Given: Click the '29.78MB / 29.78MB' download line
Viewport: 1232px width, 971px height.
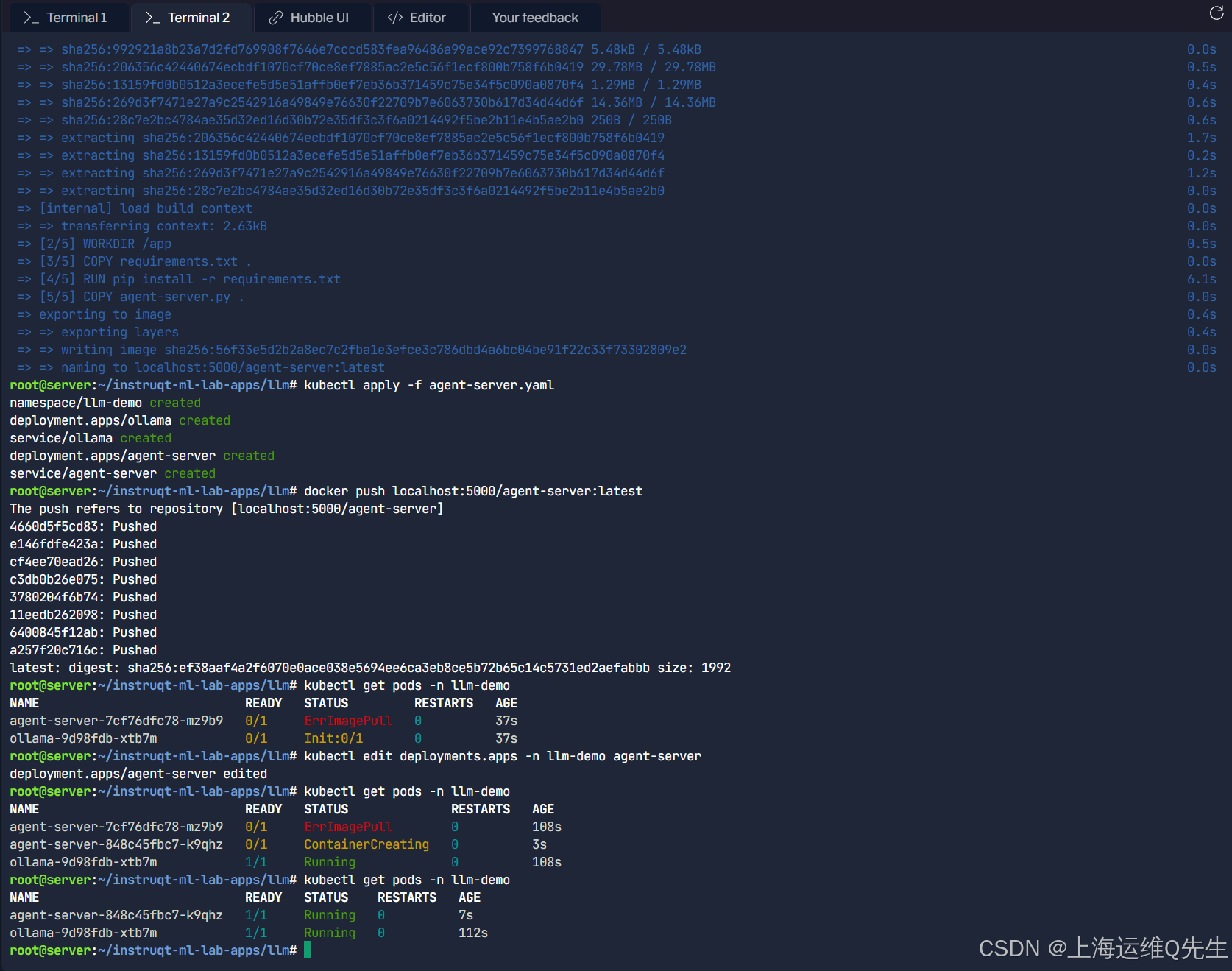Looking at the screenshot, I should (x=367, y=67).
